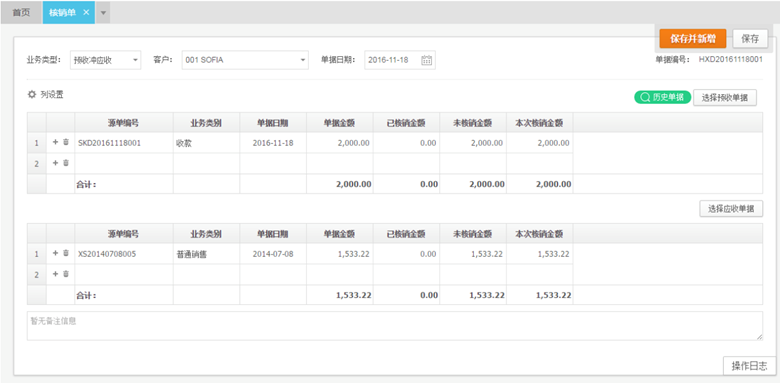Open the 操作日志 panel
Image resolution: width=780 pixels, height=383 pixels.
point(749,366)
